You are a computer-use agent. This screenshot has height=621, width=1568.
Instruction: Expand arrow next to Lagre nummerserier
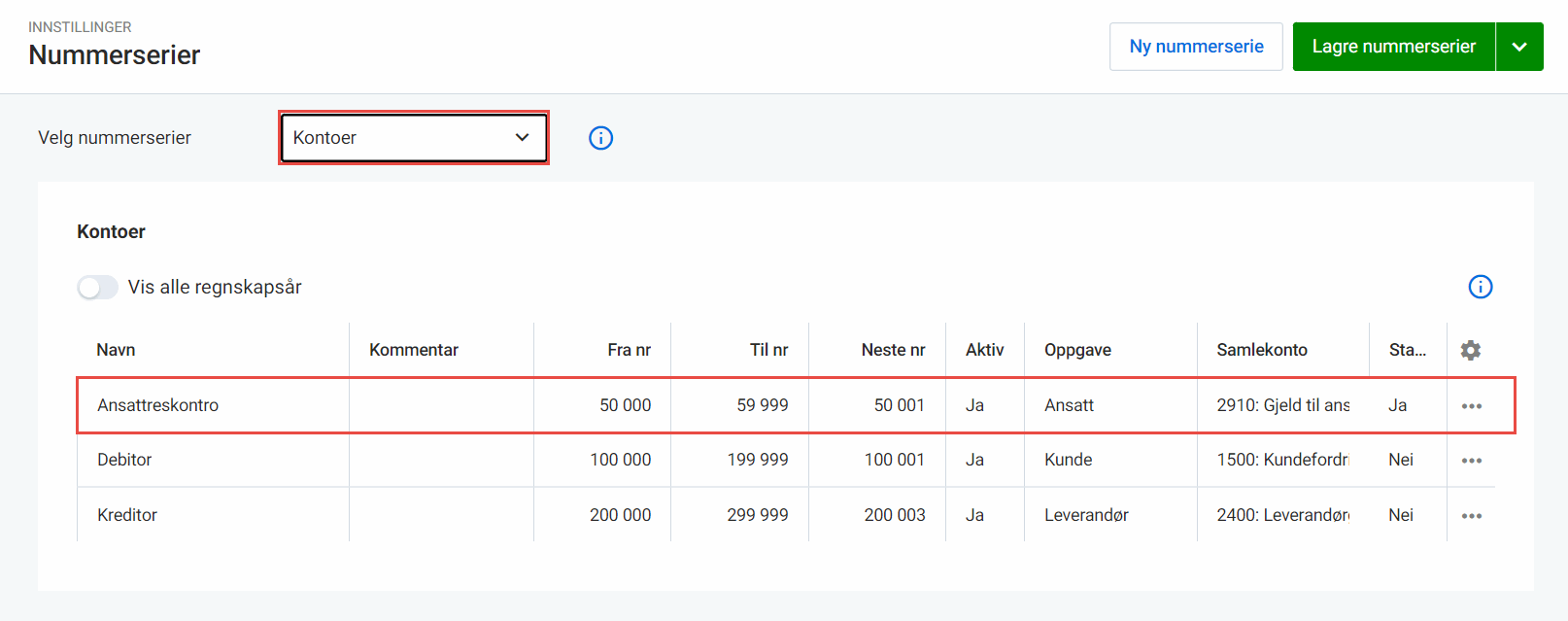click(x=1518, y=47)
